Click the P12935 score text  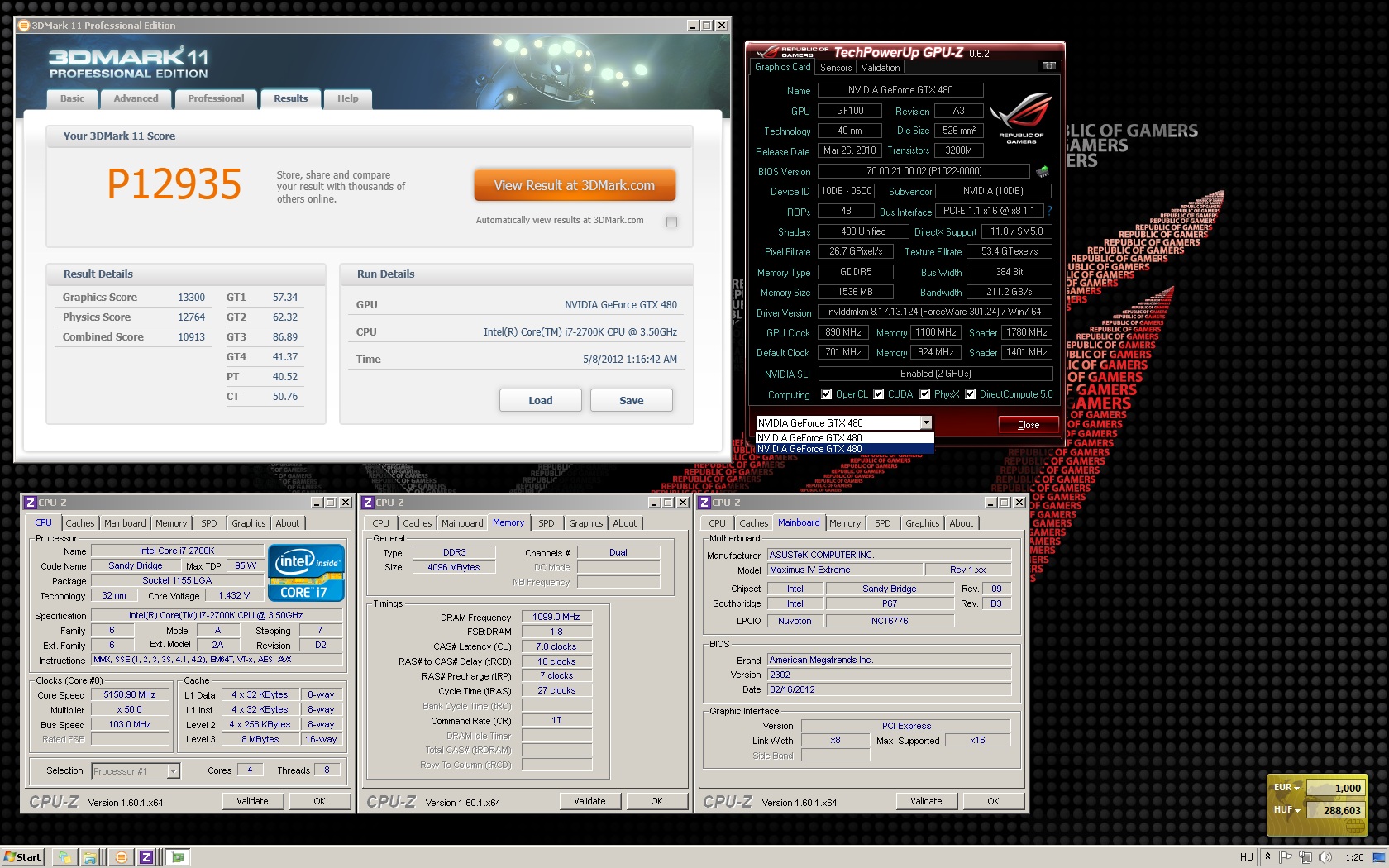click(x=174, y=184)
